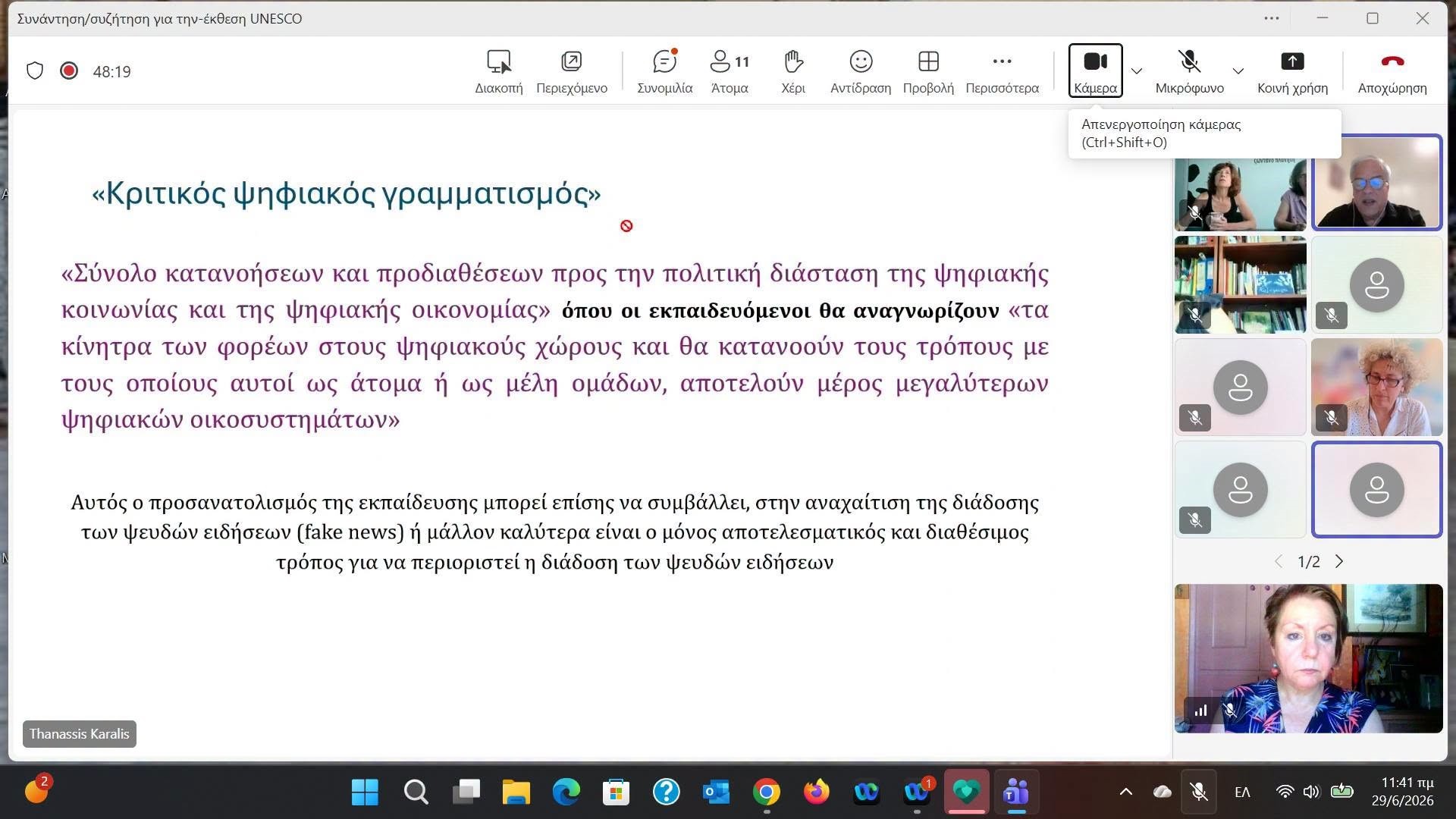Image resolution: width=1456 pixels, height=819 pixels.
Task: Open Προβολή view options
Action: pos(928,71)
